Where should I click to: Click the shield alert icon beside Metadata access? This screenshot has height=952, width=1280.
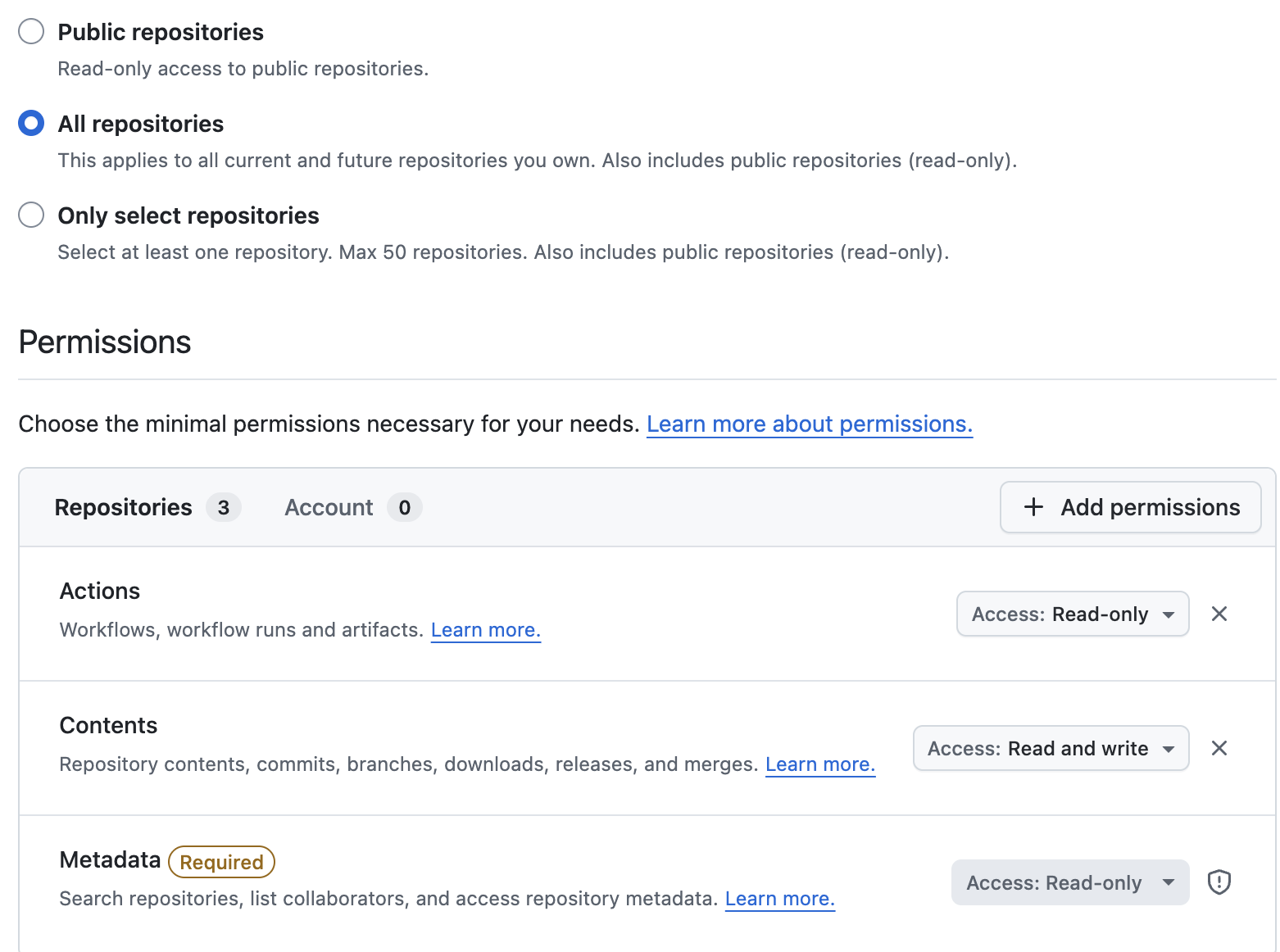[x=1219, y=882]
